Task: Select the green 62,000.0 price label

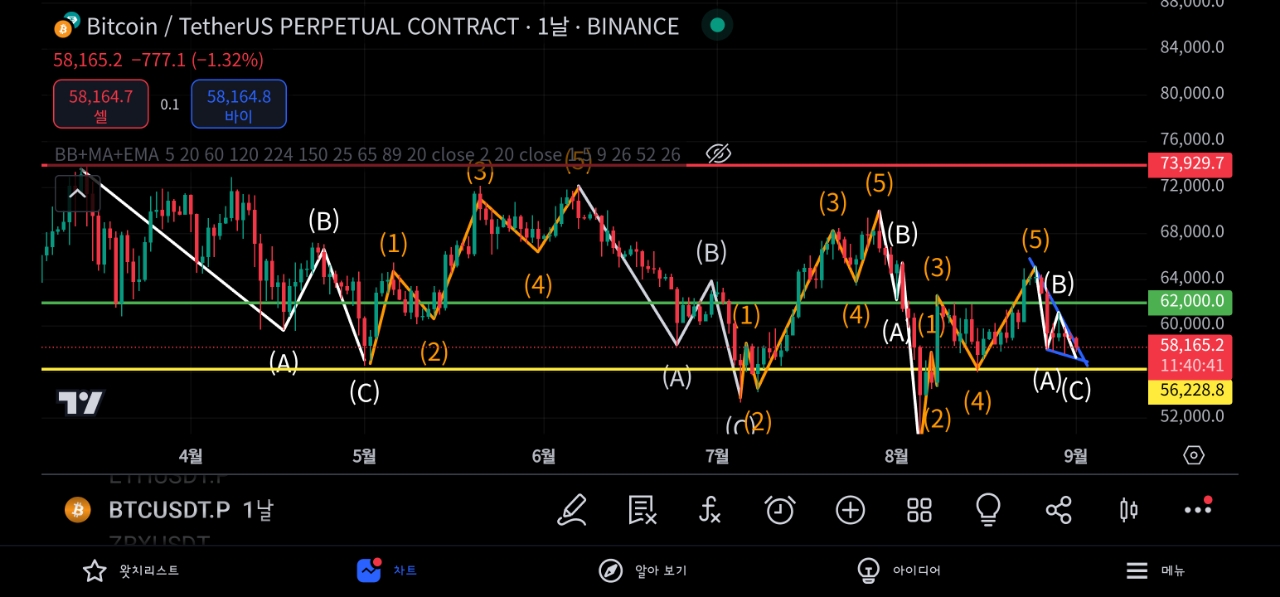Action: [1191, 301]
